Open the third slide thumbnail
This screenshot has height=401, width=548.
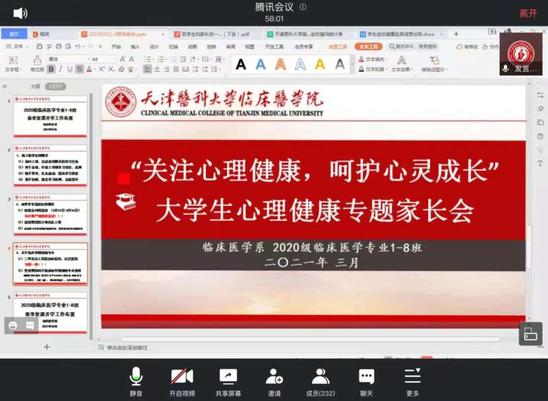50,215
